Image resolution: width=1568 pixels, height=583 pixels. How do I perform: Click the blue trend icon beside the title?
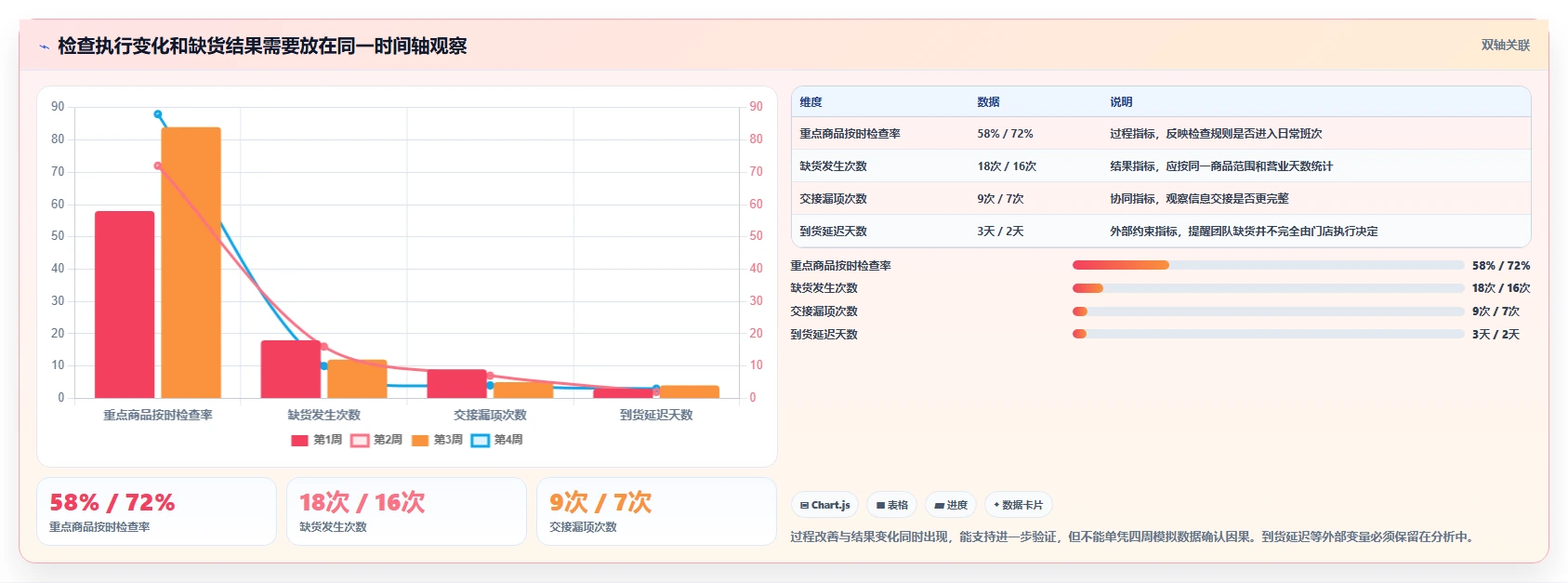tap(44, 46)
